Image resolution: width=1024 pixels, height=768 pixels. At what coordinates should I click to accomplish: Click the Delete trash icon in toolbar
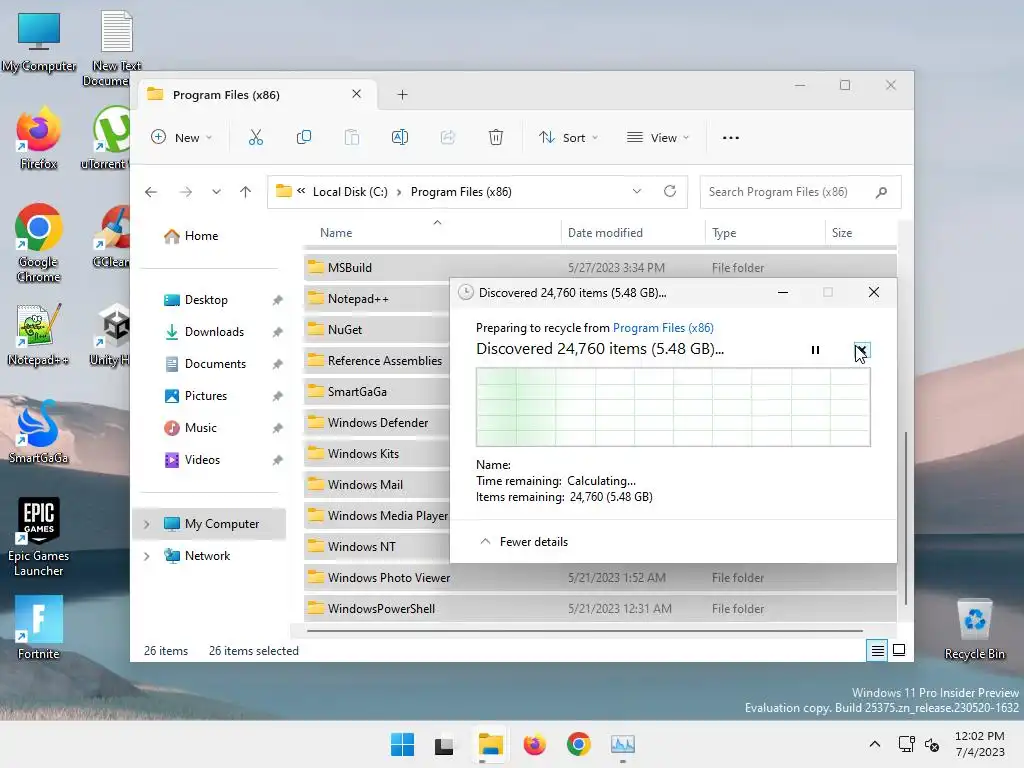pyautogui.click(x=496, y=137)
